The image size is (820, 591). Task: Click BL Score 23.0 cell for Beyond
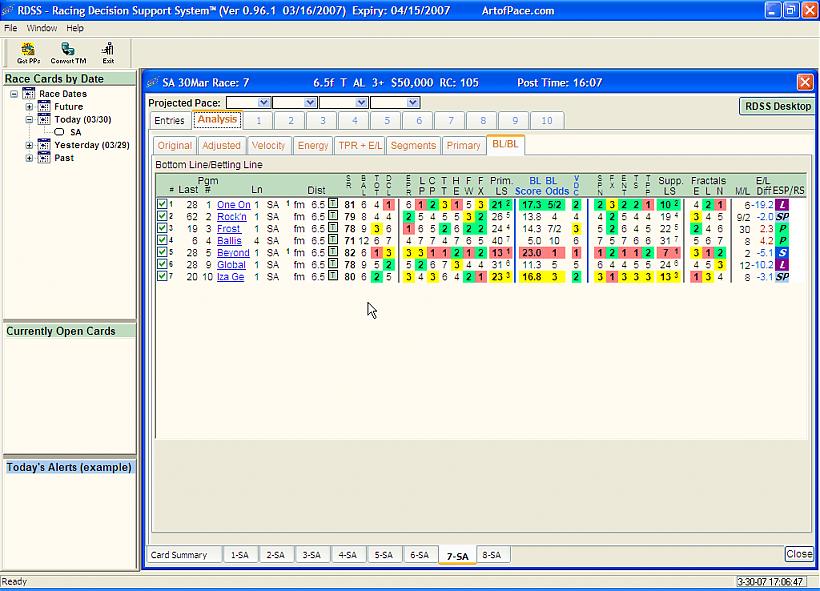531,253
